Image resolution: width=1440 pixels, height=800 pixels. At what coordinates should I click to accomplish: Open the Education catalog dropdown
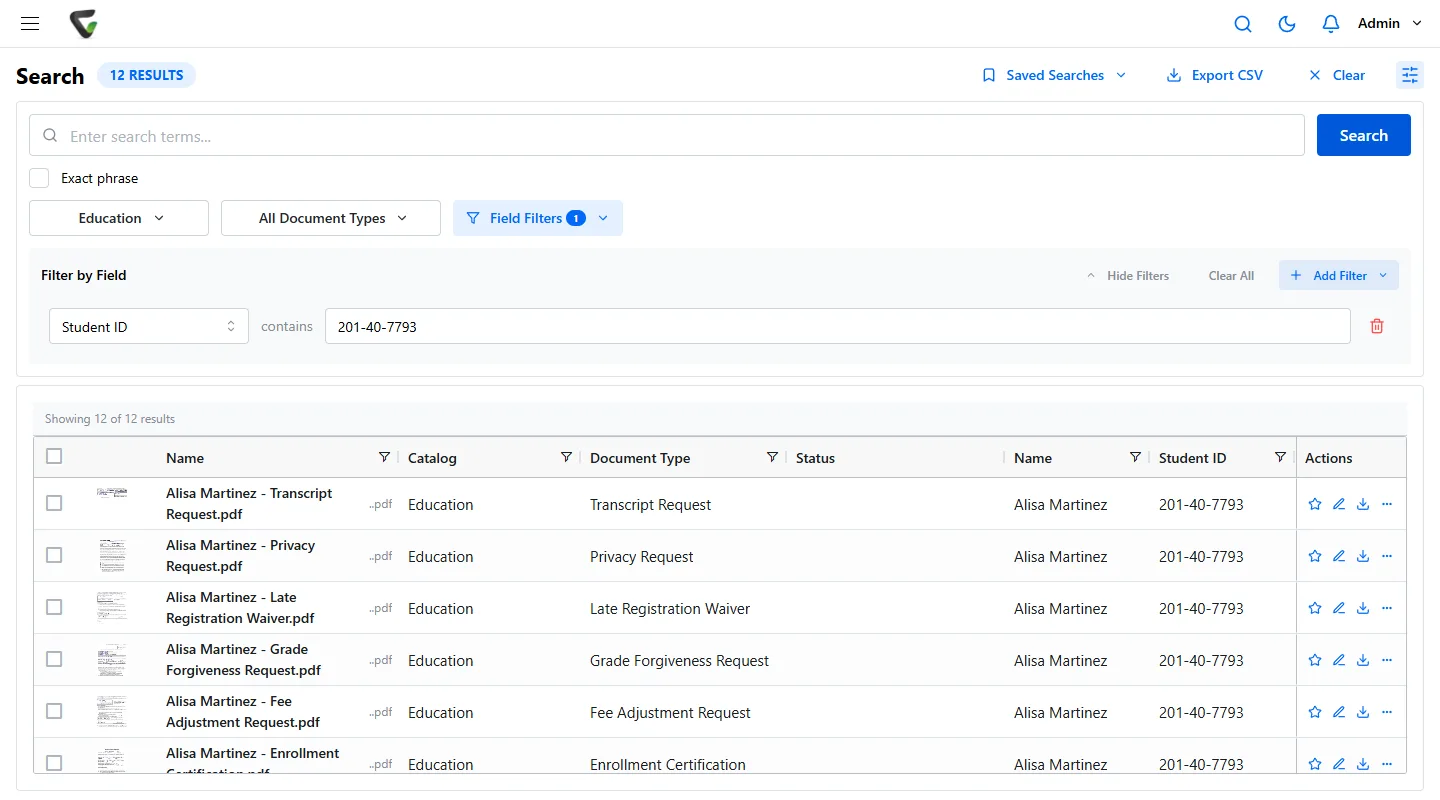coord(119,218)
